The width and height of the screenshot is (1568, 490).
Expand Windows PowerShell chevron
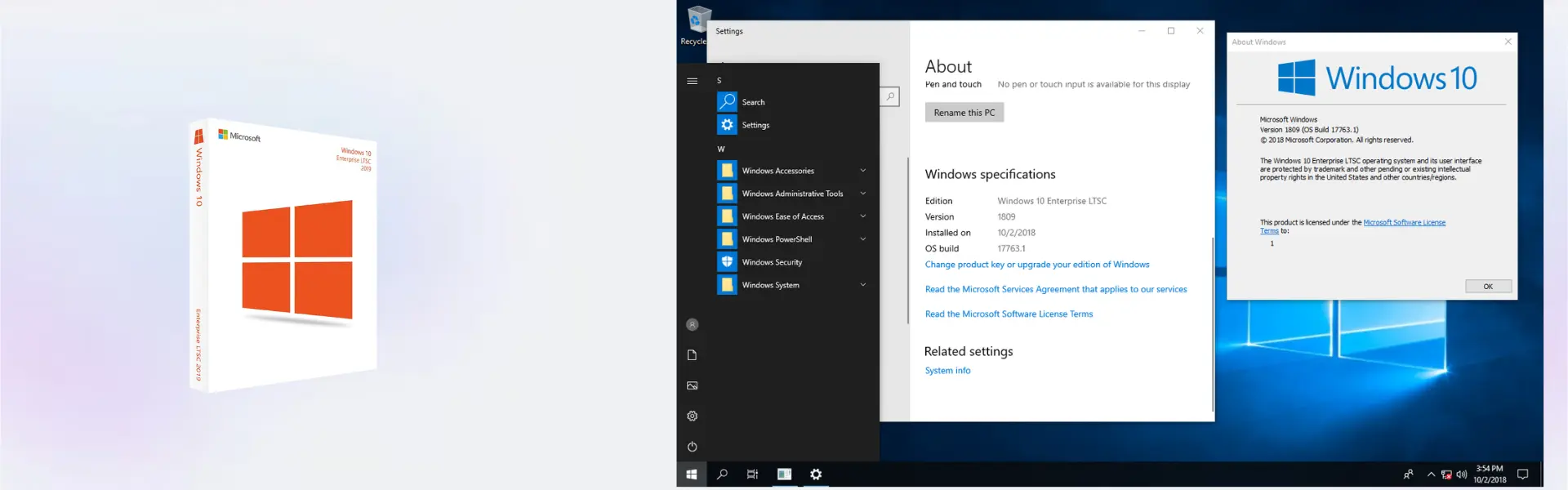tap(862, 239)
